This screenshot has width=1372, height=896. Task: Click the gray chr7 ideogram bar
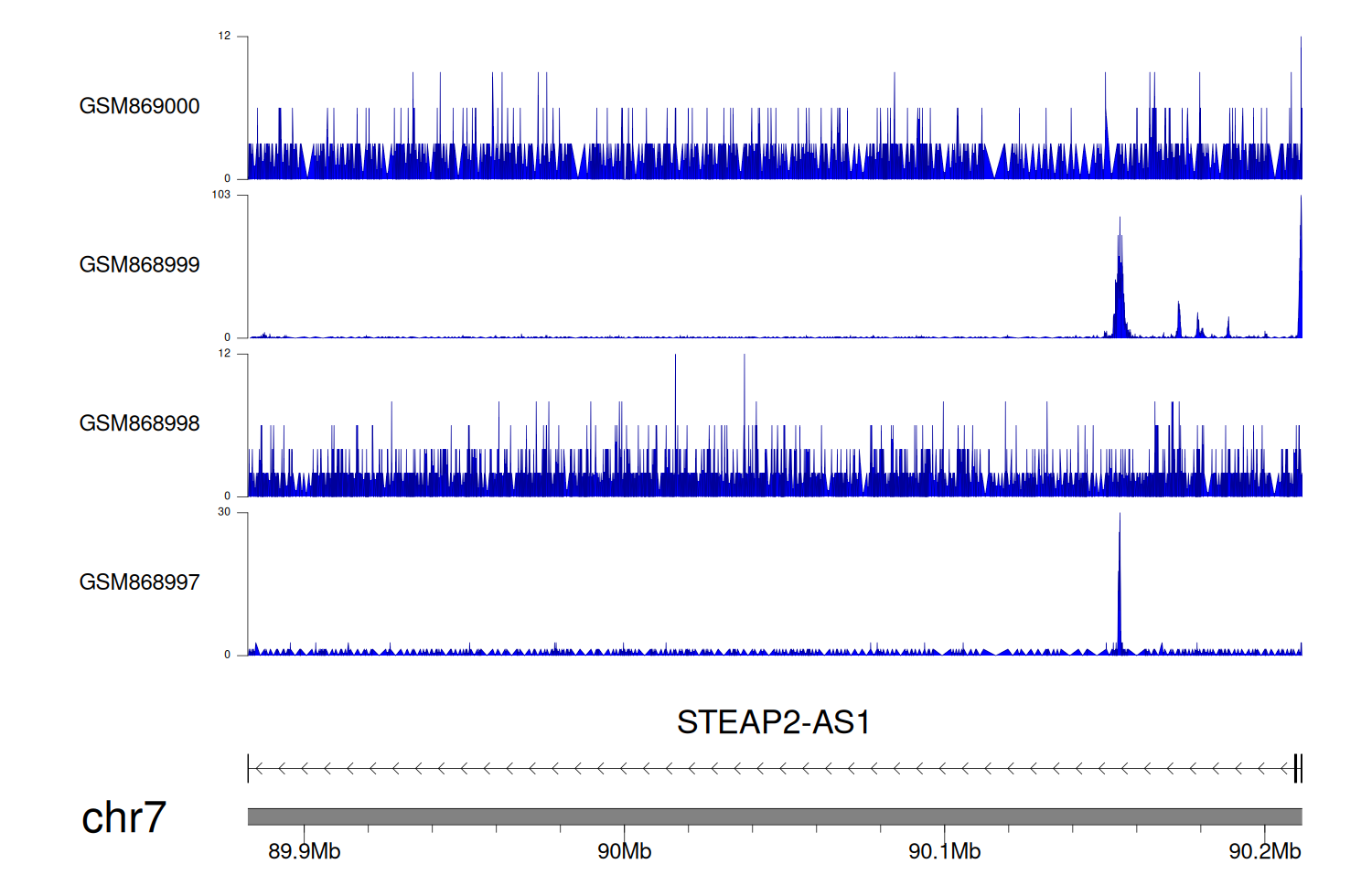point(774,816)
